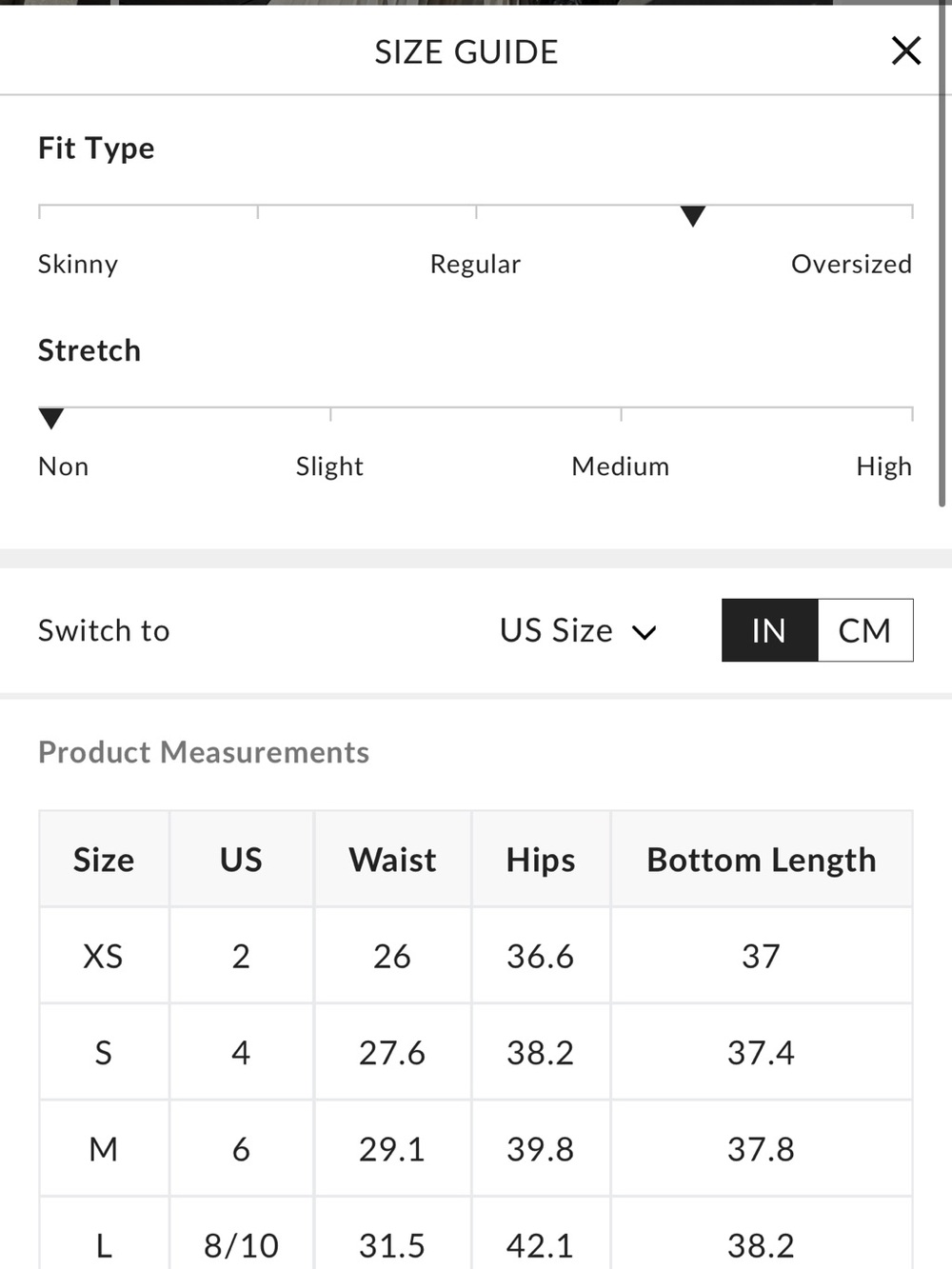
Task: Click the Waist column header
Action: (x=392, y=860)
